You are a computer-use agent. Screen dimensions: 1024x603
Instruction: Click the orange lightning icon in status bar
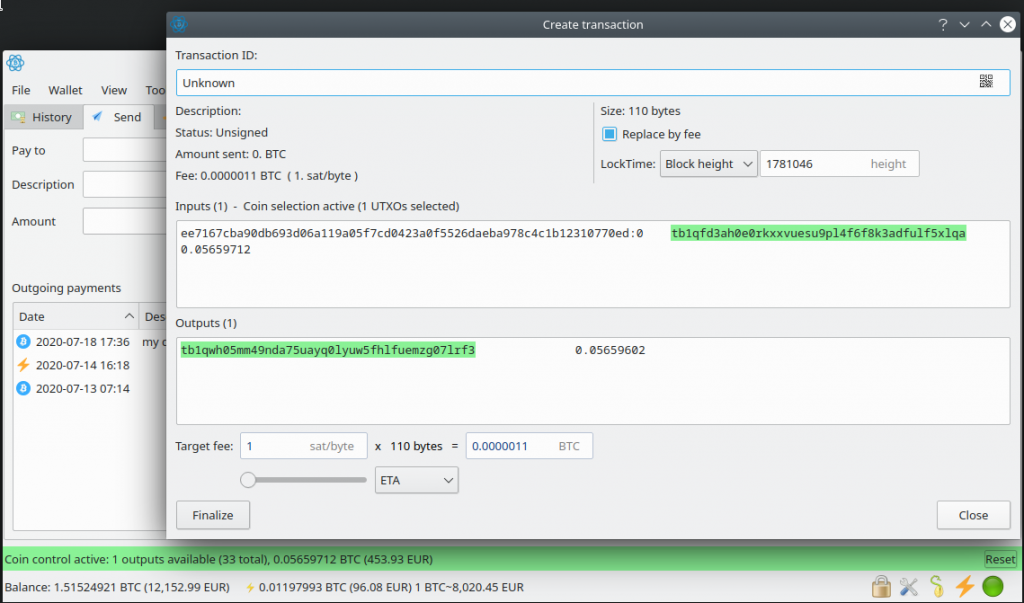965,587
